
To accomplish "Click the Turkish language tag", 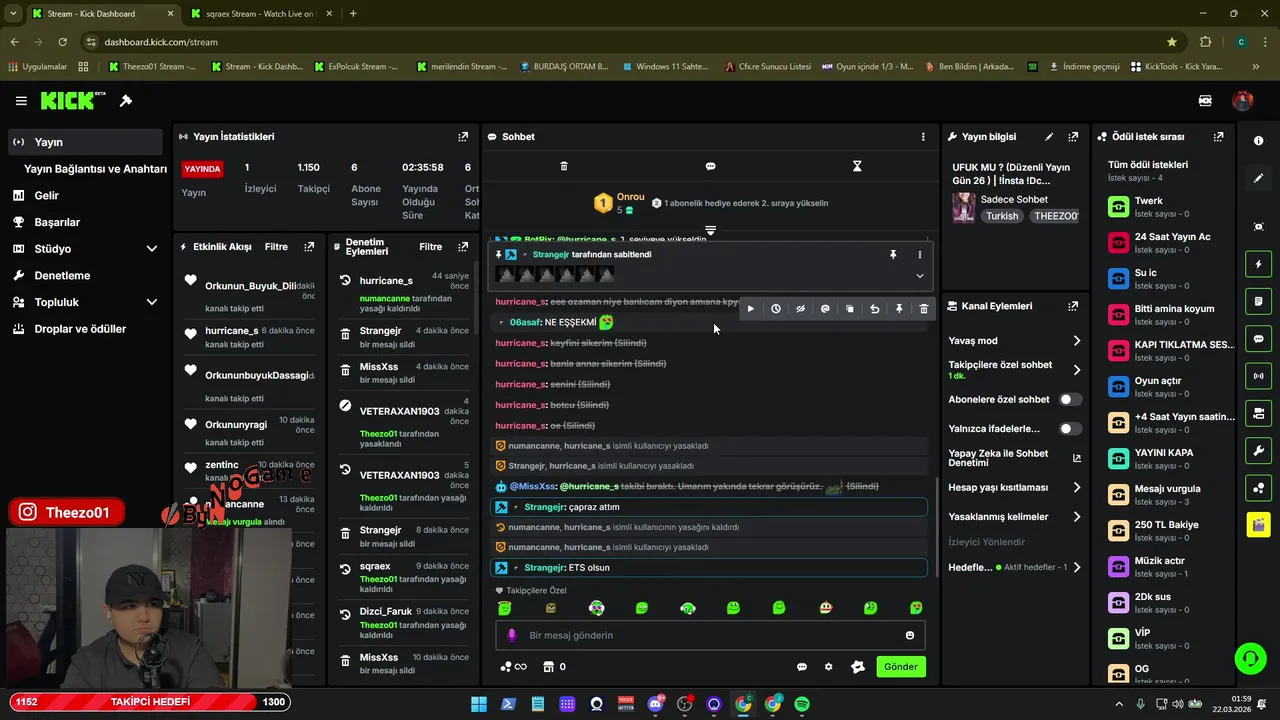I will [1002, 216].
